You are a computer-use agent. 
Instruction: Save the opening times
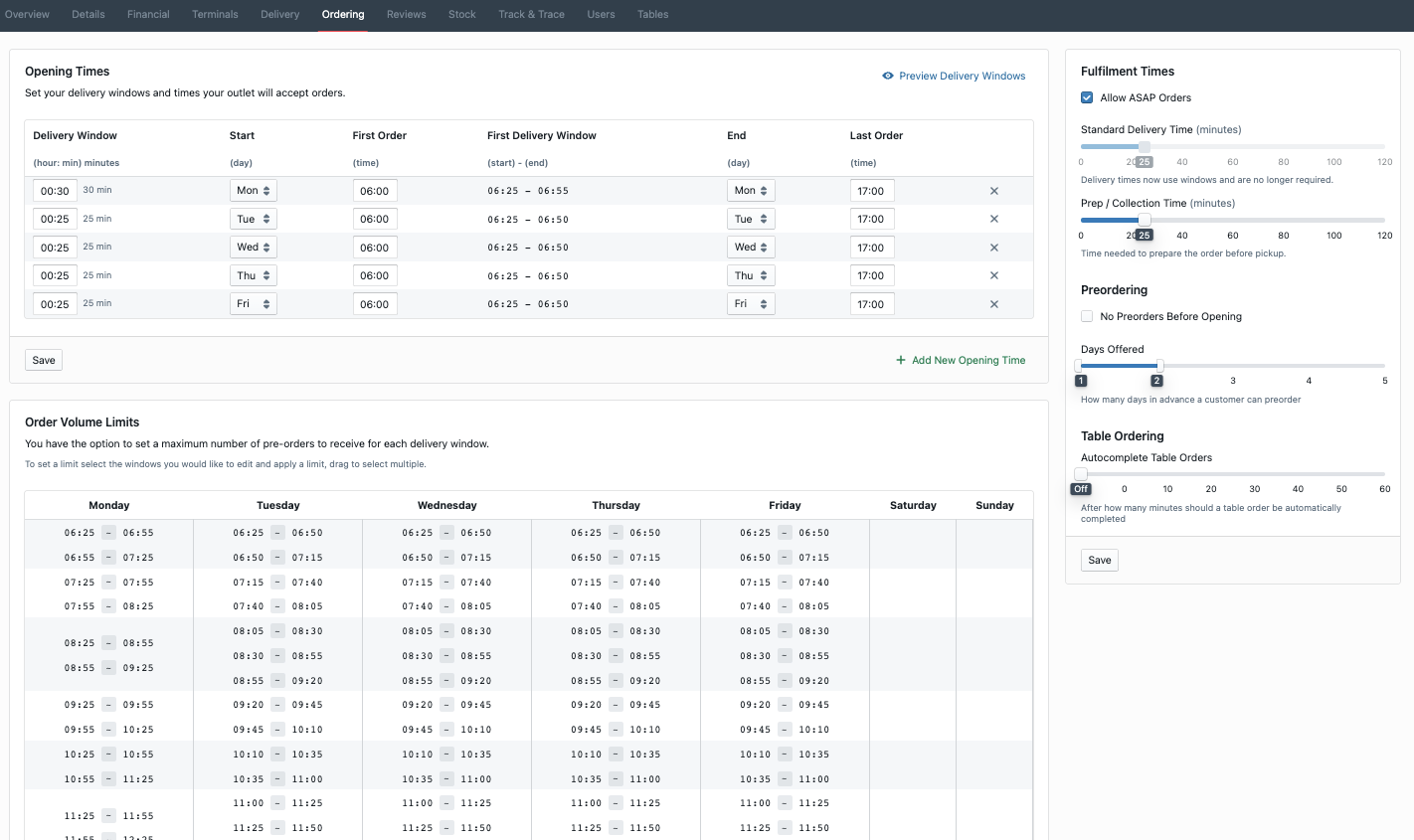pos(44,360)
